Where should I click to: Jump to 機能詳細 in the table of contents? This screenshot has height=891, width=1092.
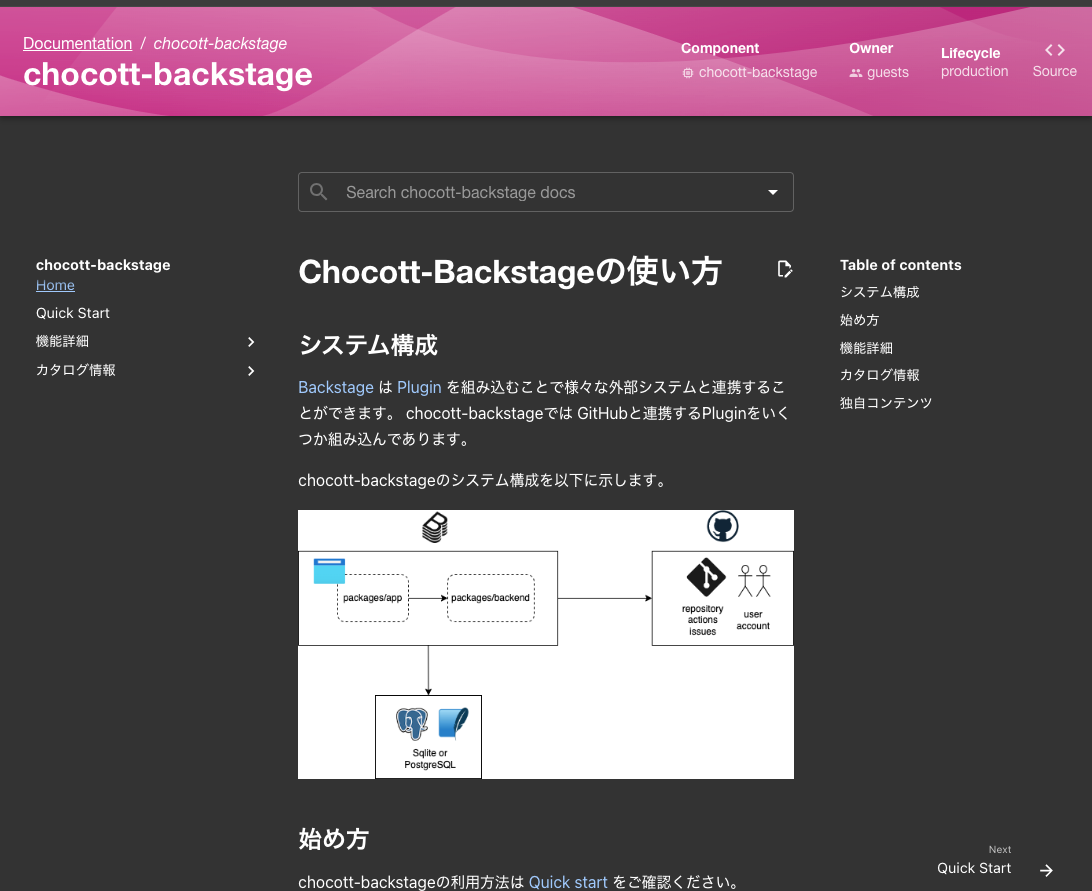[x=866, y=348]
